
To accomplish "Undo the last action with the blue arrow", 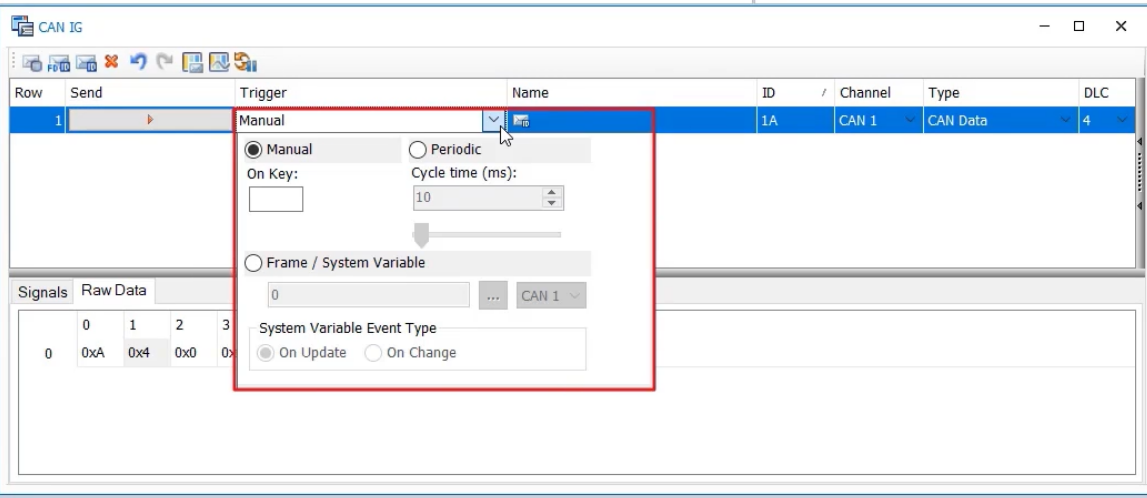I will (x=138, y=61).
